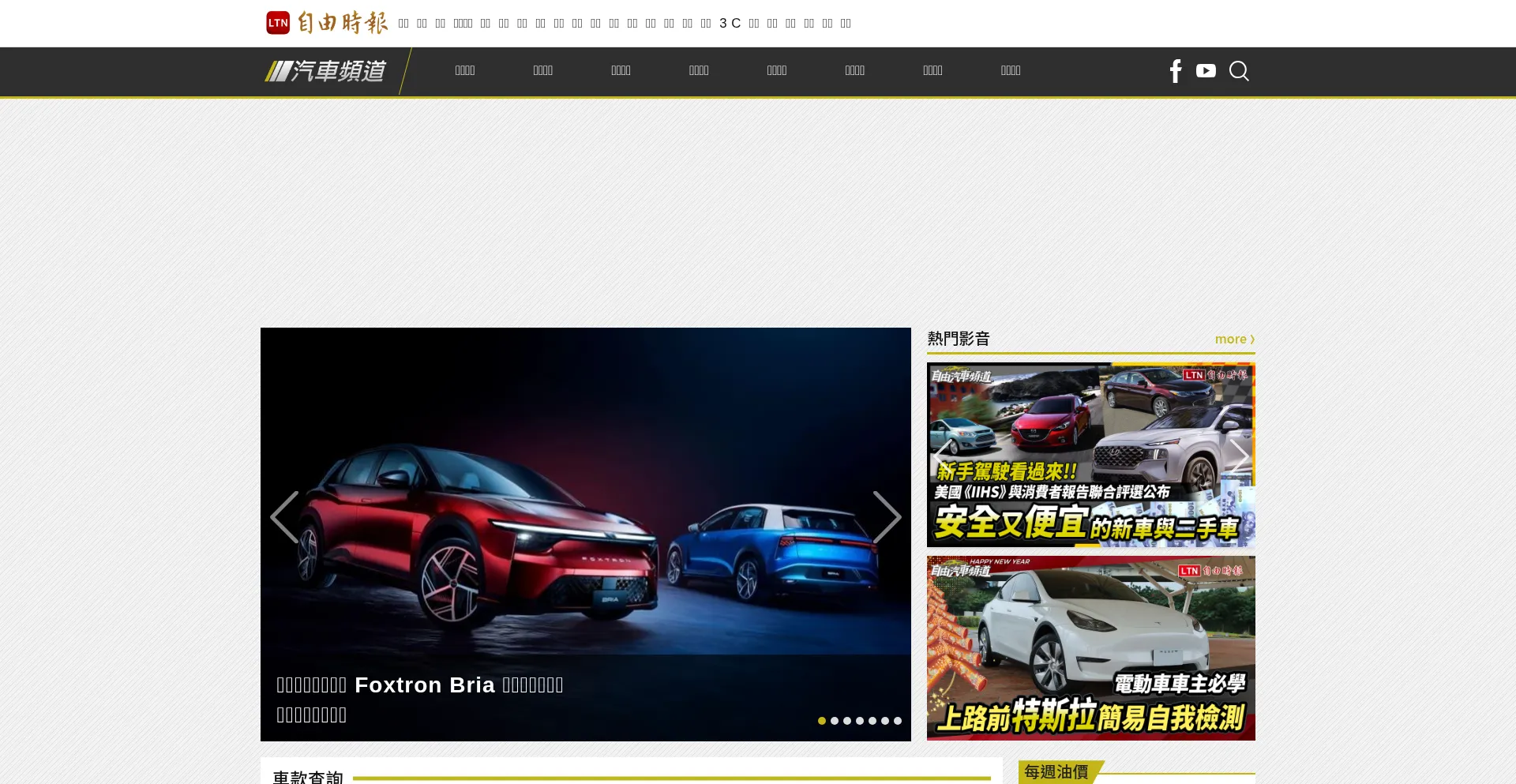Open the channel's Facebook page
This screenshot has height=784, width=1516.
pos(1175,71)
